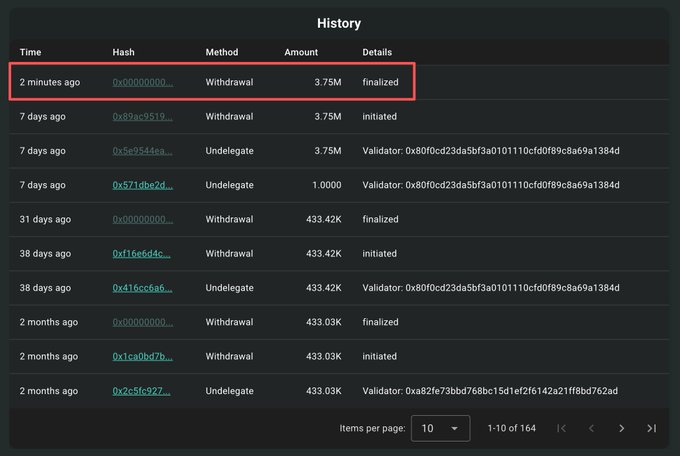Image resolution: width=680 pixels, height=456 pixels.
Task: Go to the previous history page
Action: (x=591, y=428)
